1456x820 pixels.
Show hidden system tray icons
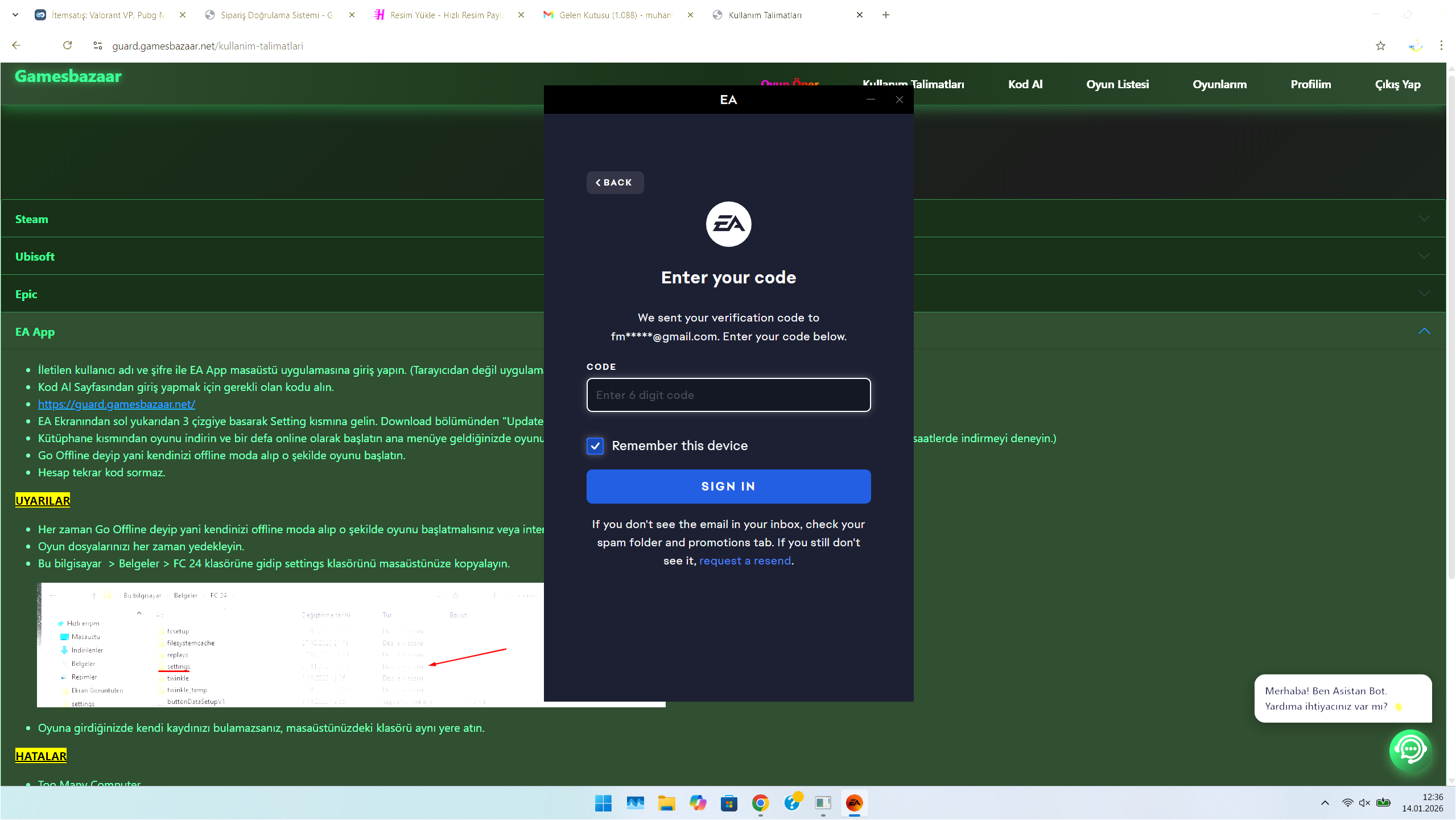coord(1325,803)
